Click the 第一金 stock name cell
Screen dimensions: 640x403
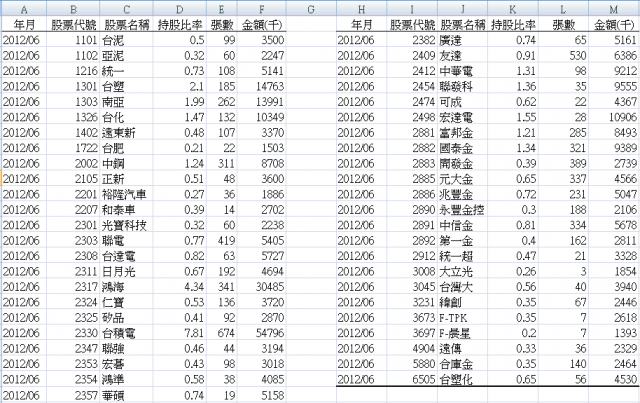point(462,240)
